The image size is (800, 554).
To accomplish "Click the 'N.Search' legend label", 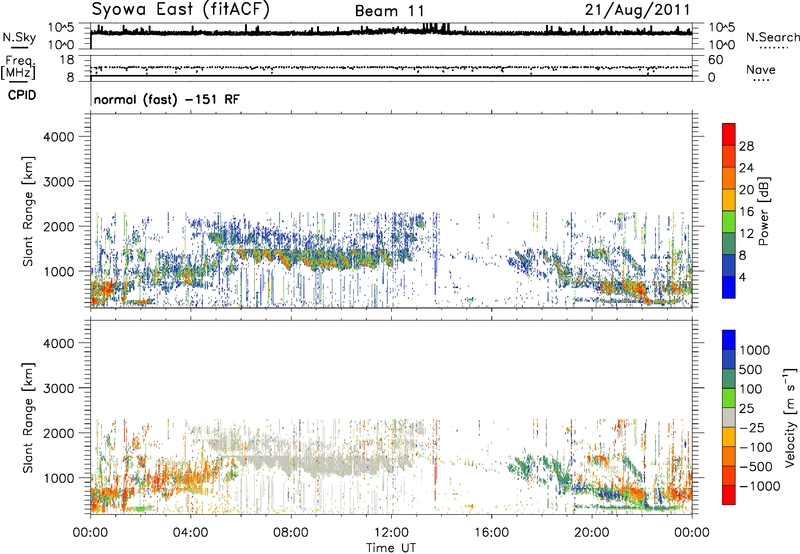I will tap(772, 37).
